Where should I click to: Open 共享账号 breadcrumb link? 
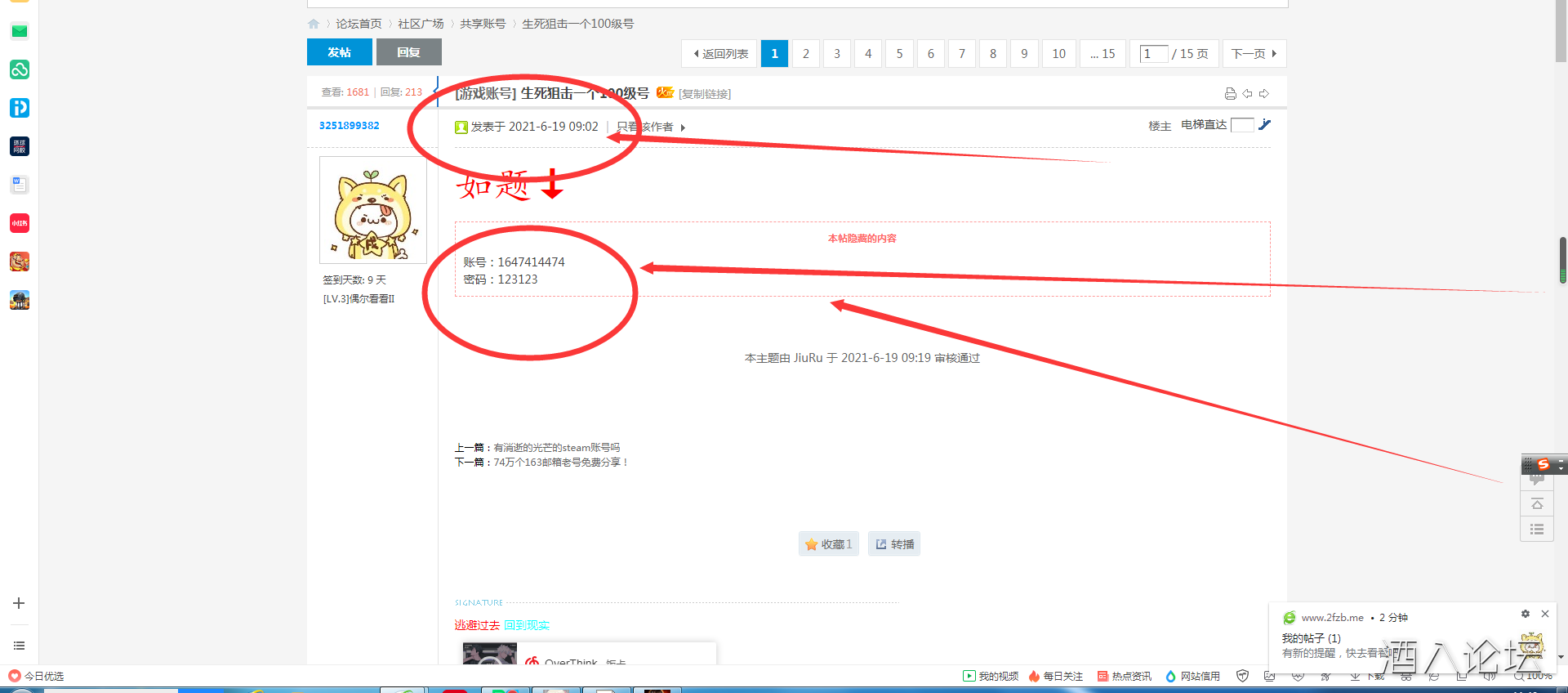point(483,24)
